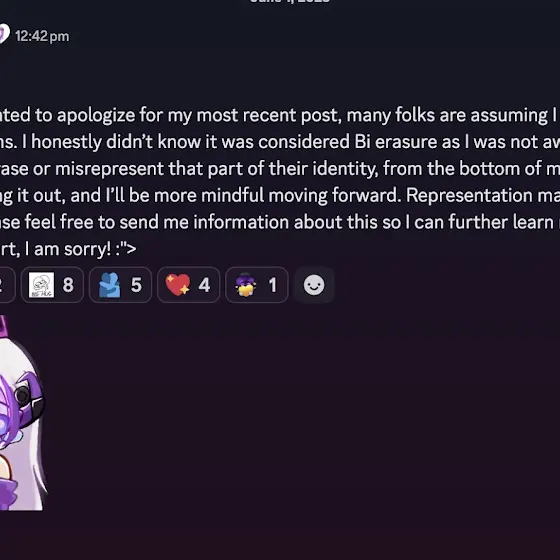Toggle the sparkling red heart reaction

[x=189, y=285]
